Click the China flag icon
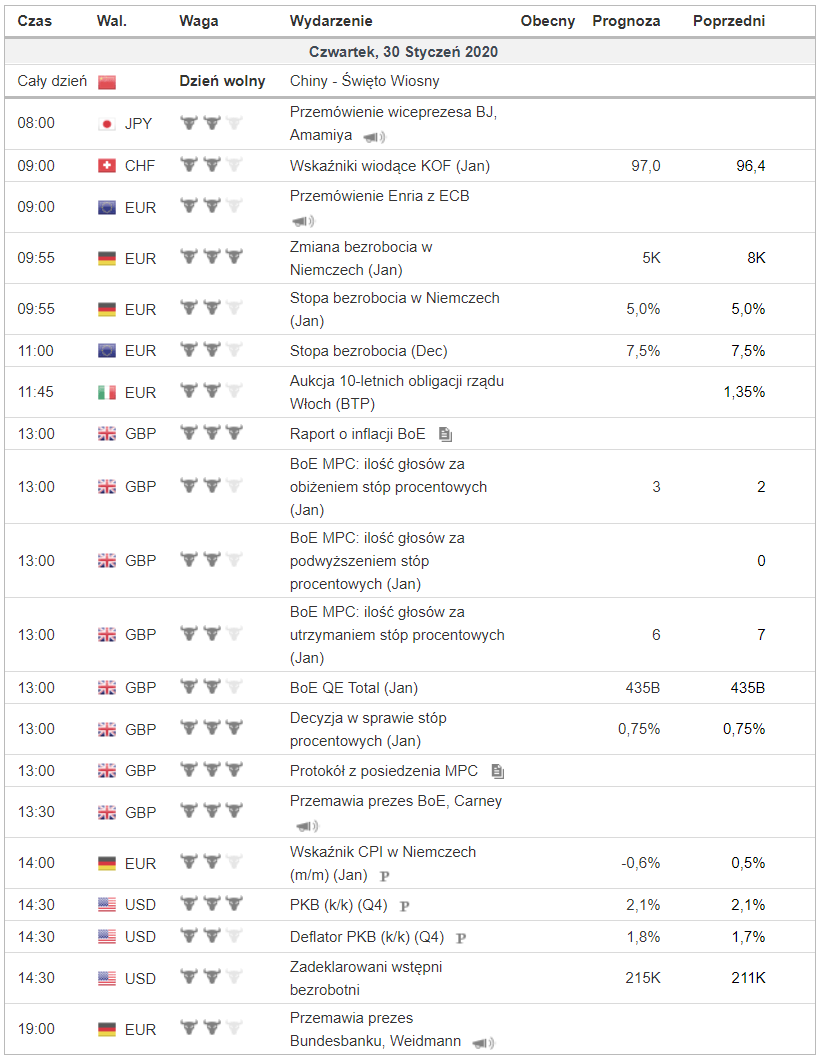The width and height of the screenshot is (819, 1061). [107, 82]
